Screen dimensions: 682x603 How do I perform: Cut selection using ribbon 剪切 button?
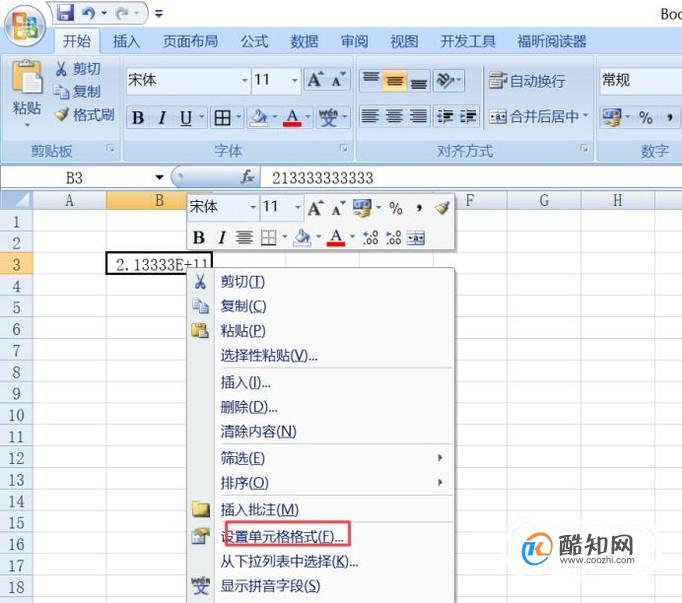[77, 69]
